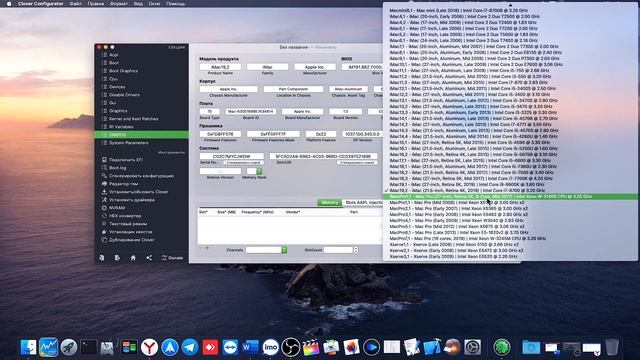Click Установить/обновить Clover download icon
The width and height of the screenshot is (640, 360).
104,192
